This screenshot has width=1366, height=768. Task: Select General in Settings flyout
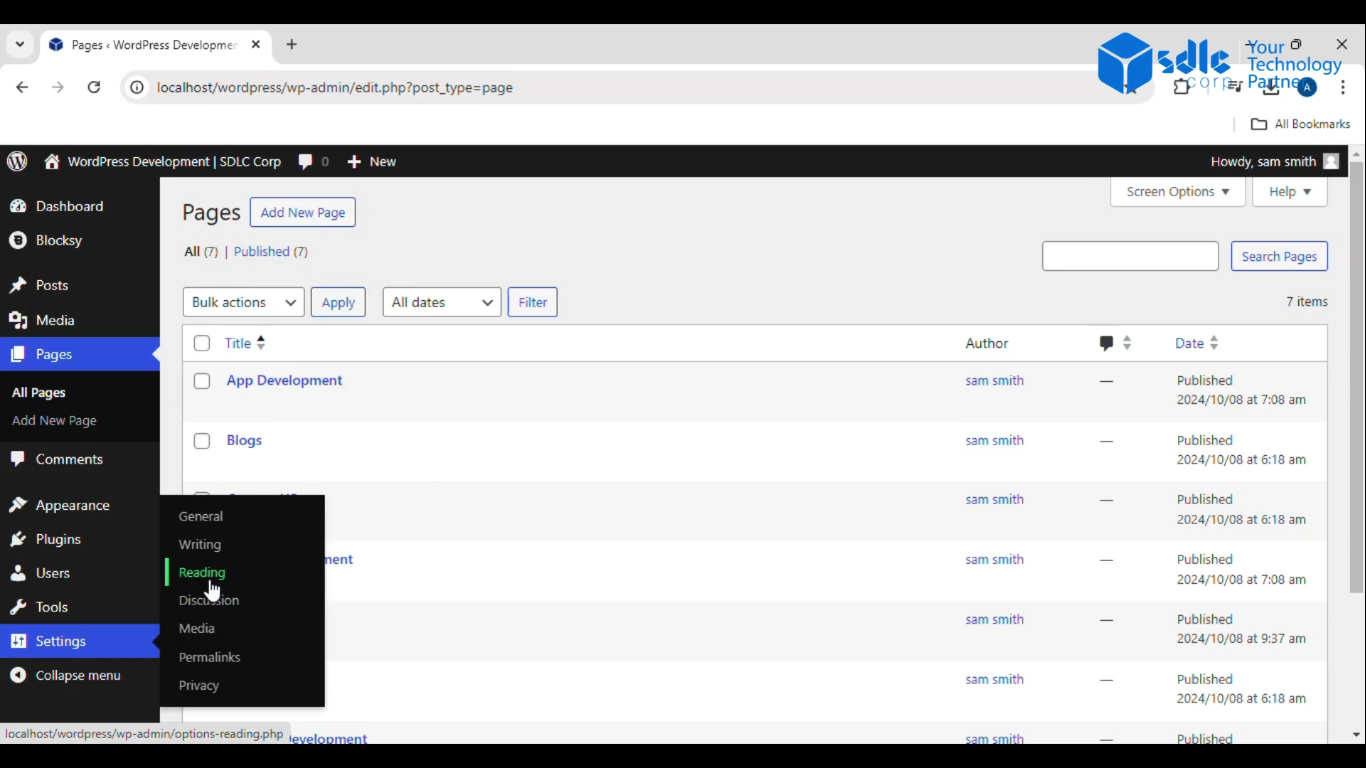coord(201,516)
